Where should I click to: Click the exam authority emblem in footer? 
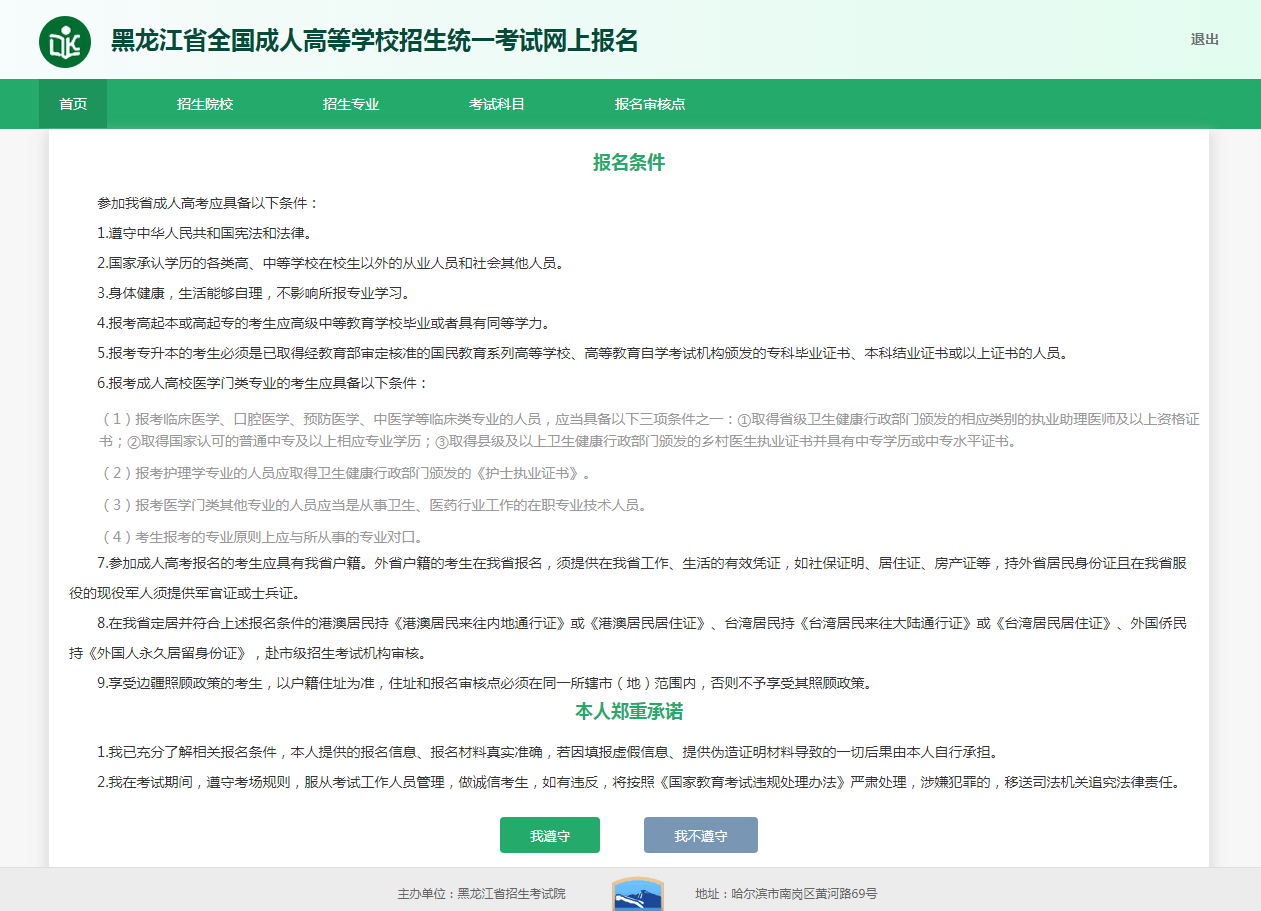[x=637, y=894]
